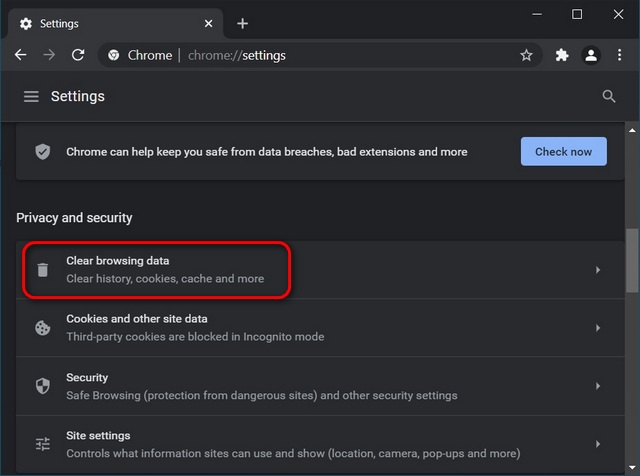640x476 pixels.
Task: Open a new tab with plus
Action: [242, 24]
